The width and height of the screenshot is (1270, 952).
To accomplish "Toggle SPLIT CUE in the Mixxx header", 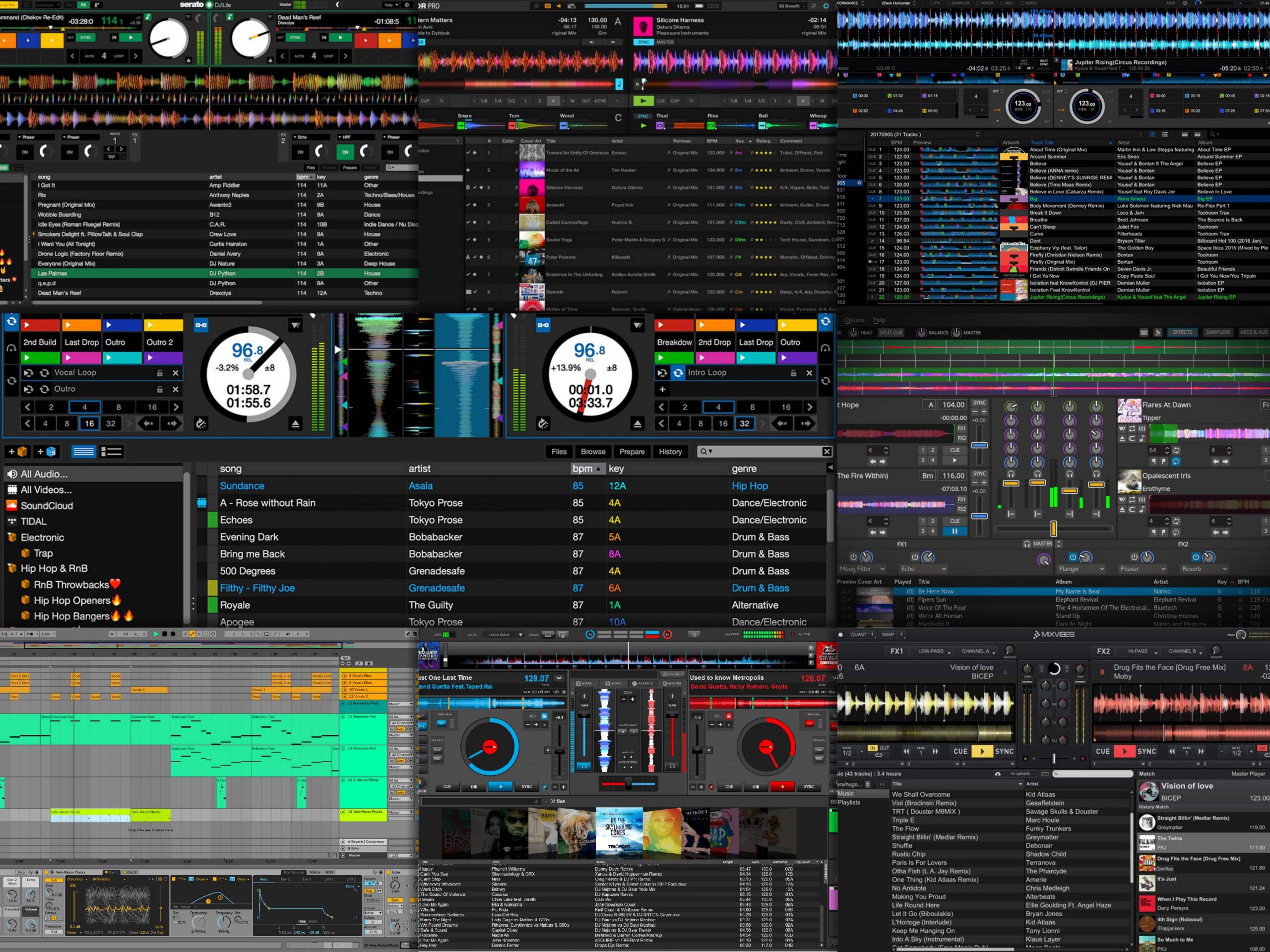I will coord(890,332).
